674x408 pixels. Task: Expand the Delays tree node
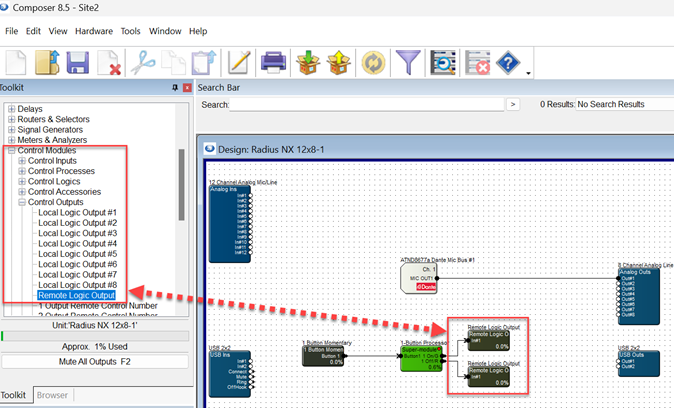(x=12, y=109)
